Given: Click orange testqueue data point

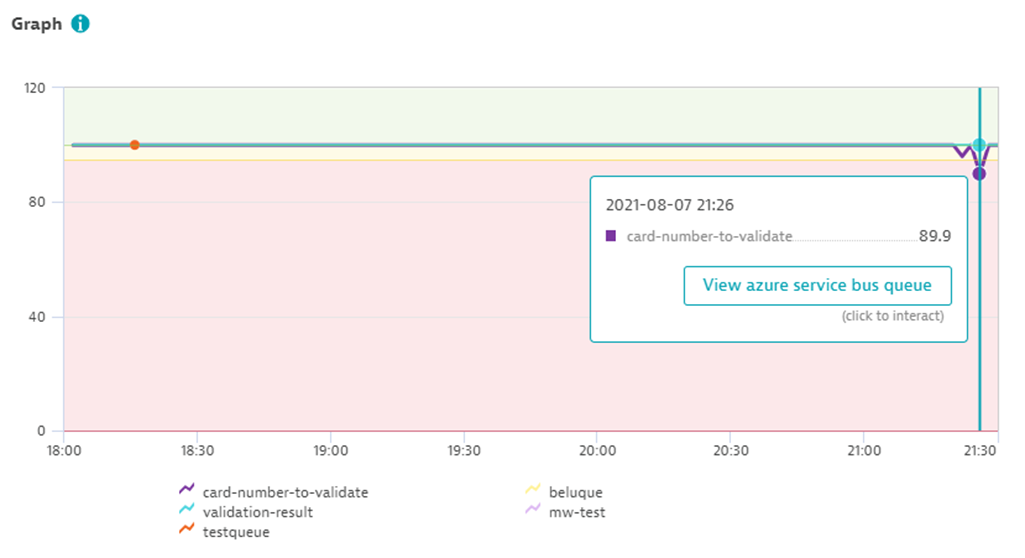Looking at the screenshot, I should [x=135, y=145].
